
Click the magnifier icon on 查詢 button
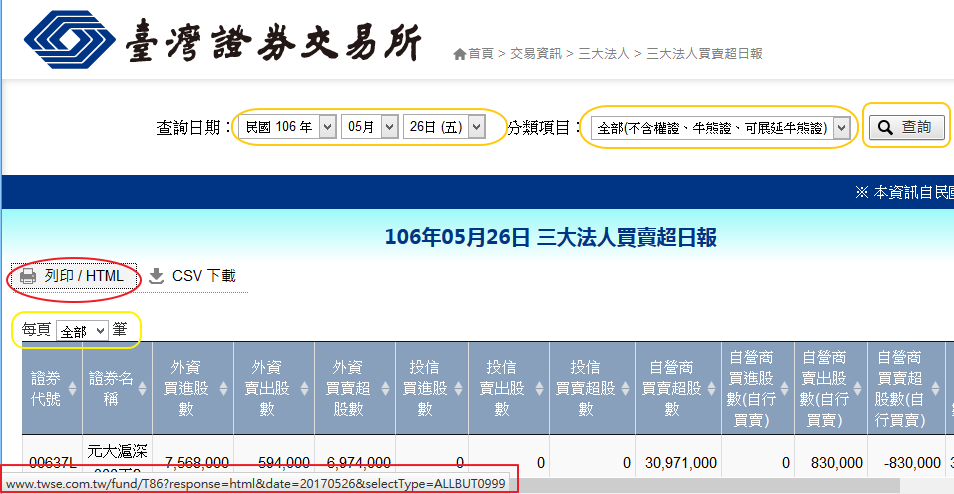[885, 127]
